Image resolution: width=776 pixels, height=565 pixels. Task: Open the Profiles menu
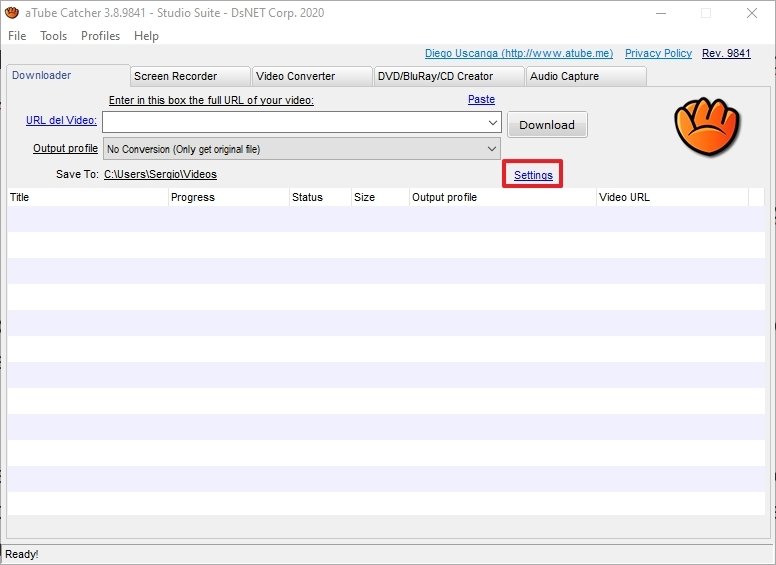pyautogui.click(x=100, y=36)
